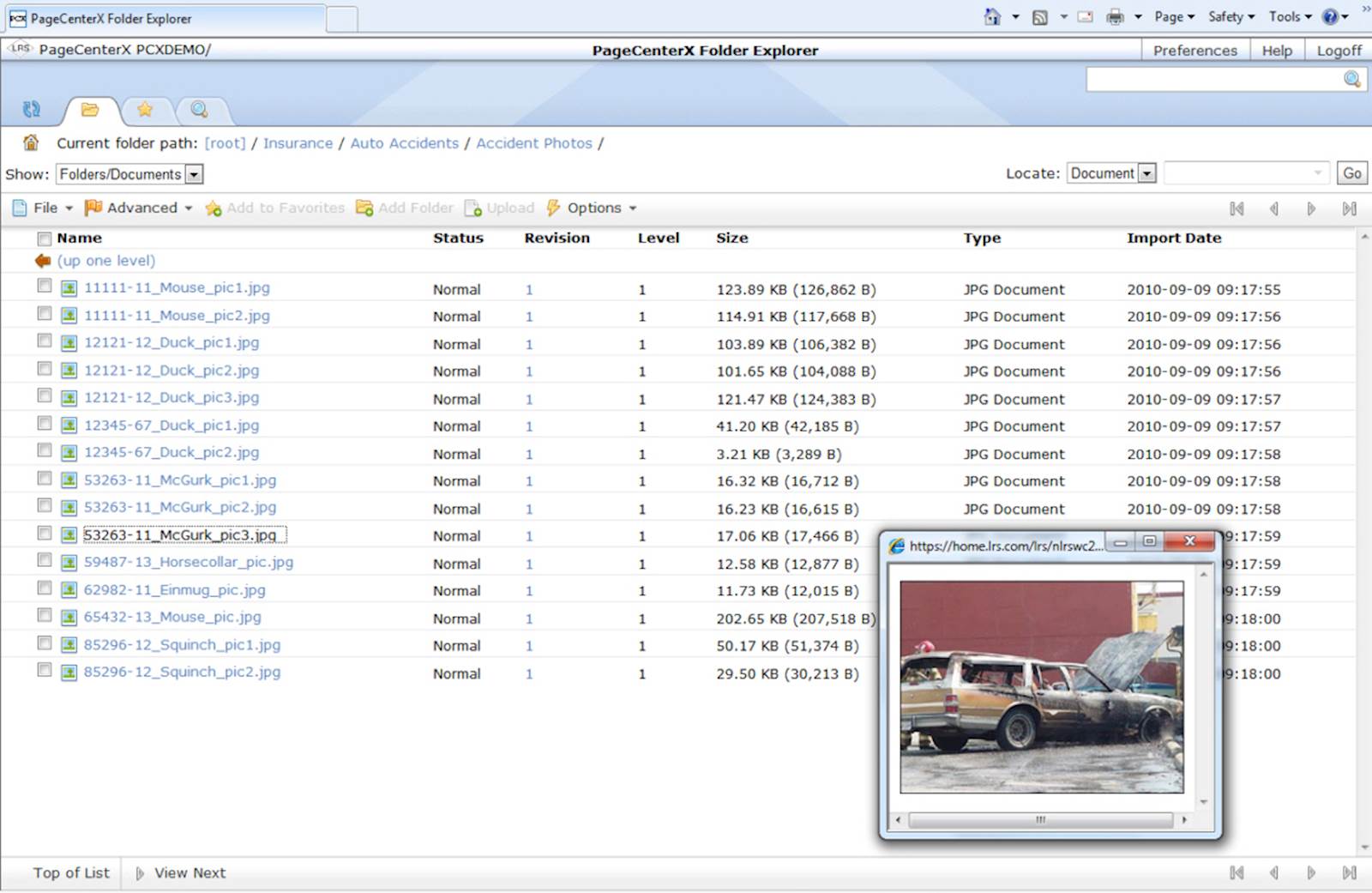Click the refresh arrows icon
Screen dimensions: 1372x893
(31, 110)
